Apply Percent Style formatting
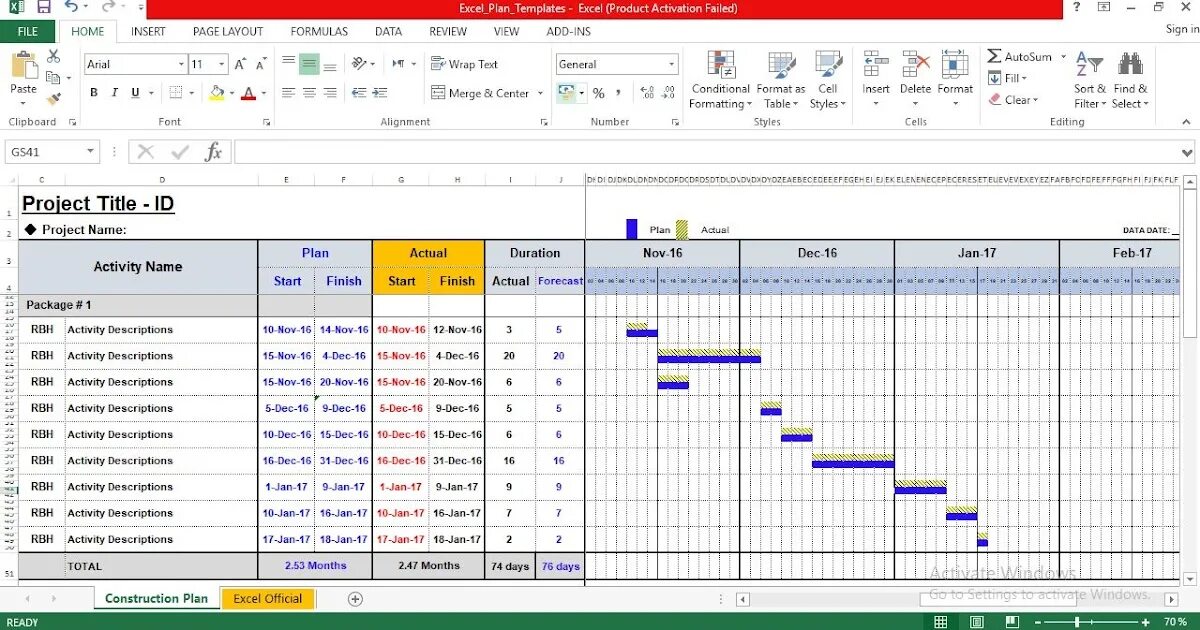Screen dimensions: 1200x630 597,94
